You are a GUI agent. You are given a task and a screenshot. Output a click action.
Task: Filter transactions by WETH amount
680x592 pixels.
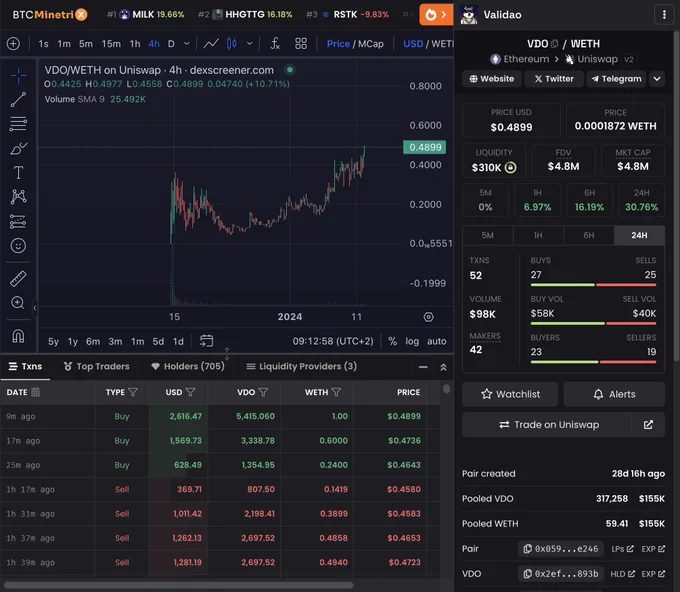(x=336, y=392)
